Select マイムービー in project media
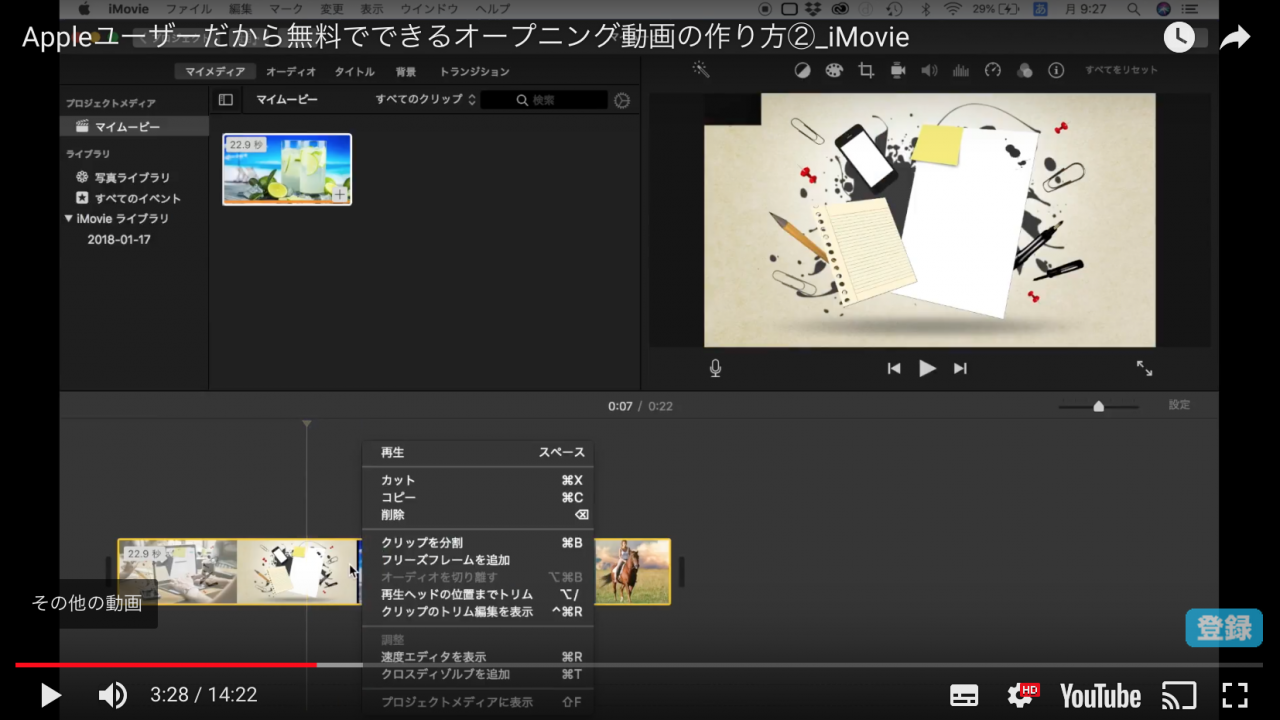 134,127
